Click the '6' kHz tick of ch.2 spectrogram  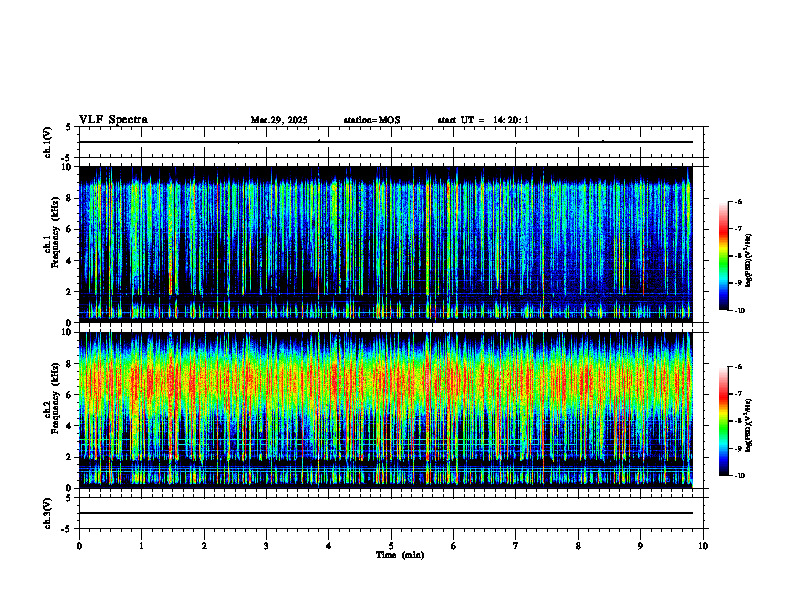[70, 395]
